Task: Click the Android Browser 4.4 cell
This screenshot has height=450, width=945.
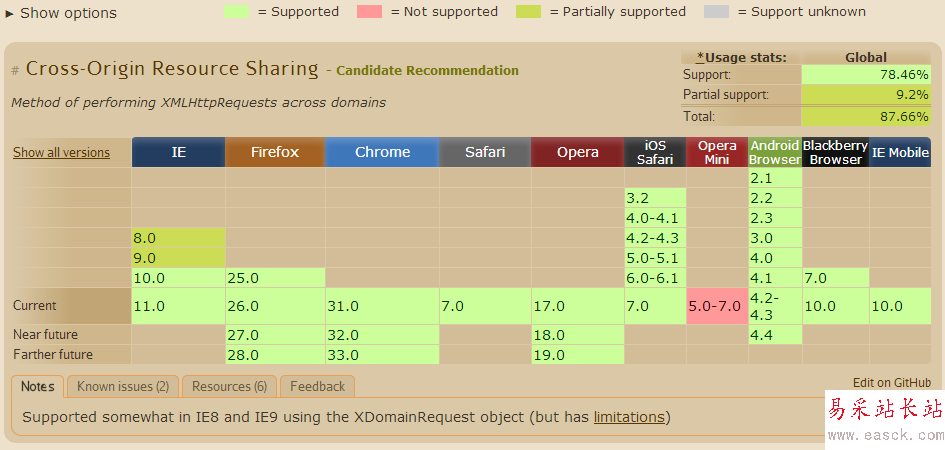Action: coord(775,335)
